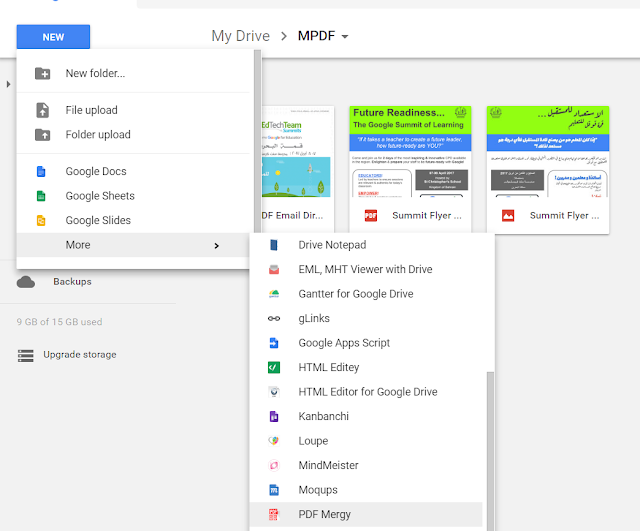Image resolution: width=640 pixels, height=531 pixels.
Task: Click the blue Google Docs icon
Action: click(x=41, y=171)
